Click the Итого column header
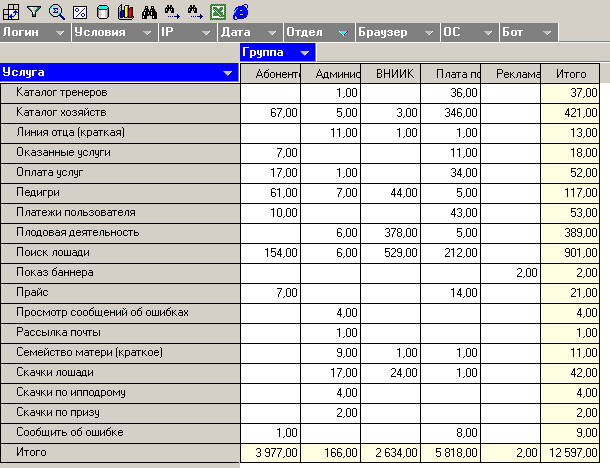 coord(569,74)
